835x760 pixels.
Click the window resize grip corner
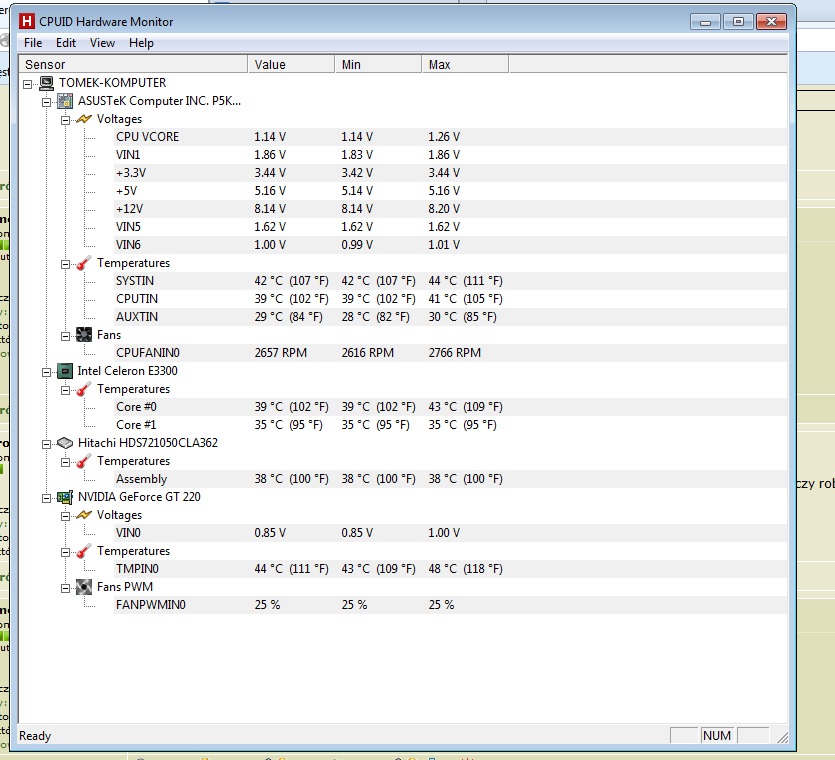[x=782, y=737]
